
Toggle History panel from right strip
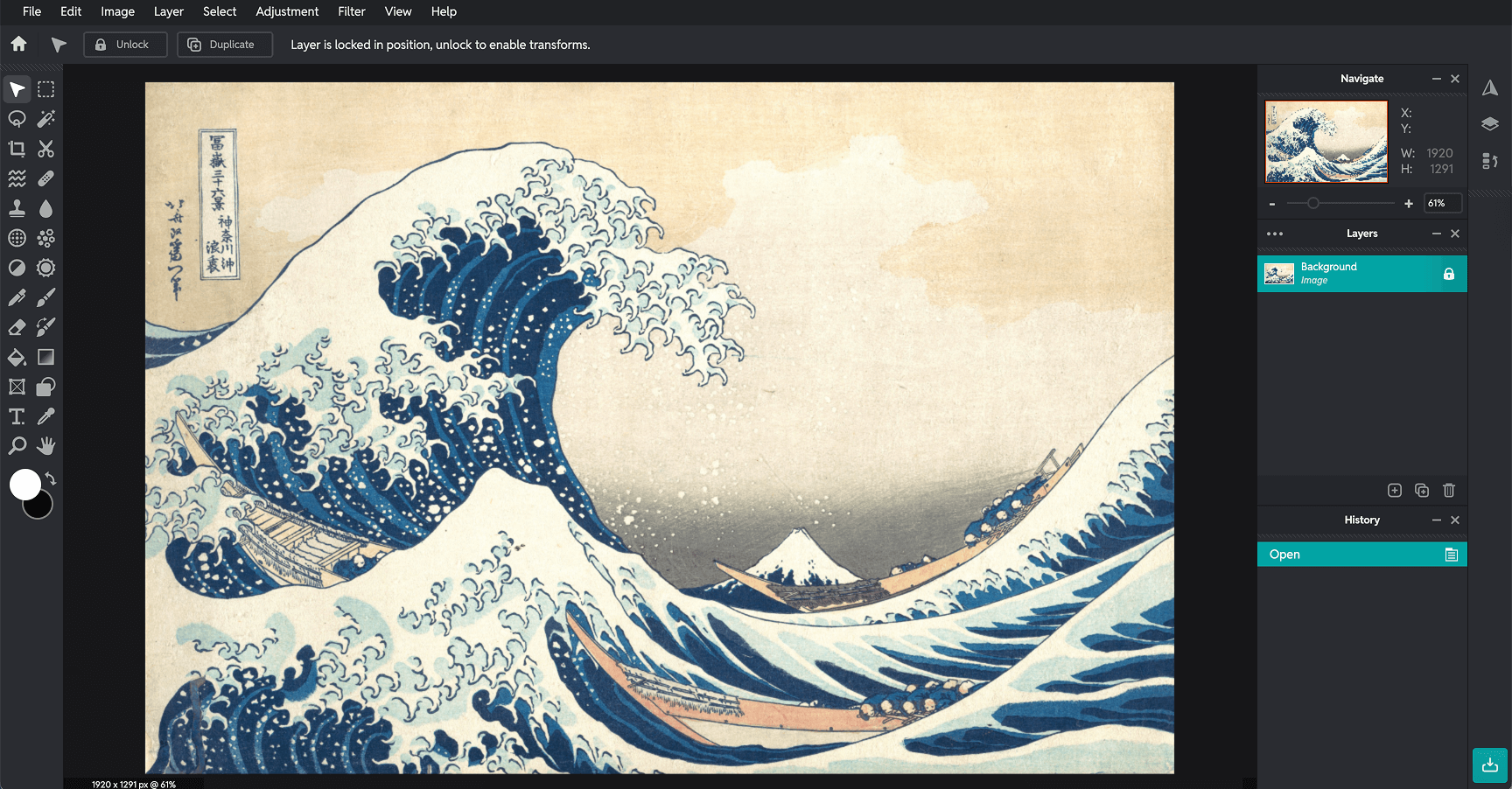(1490, 161)
